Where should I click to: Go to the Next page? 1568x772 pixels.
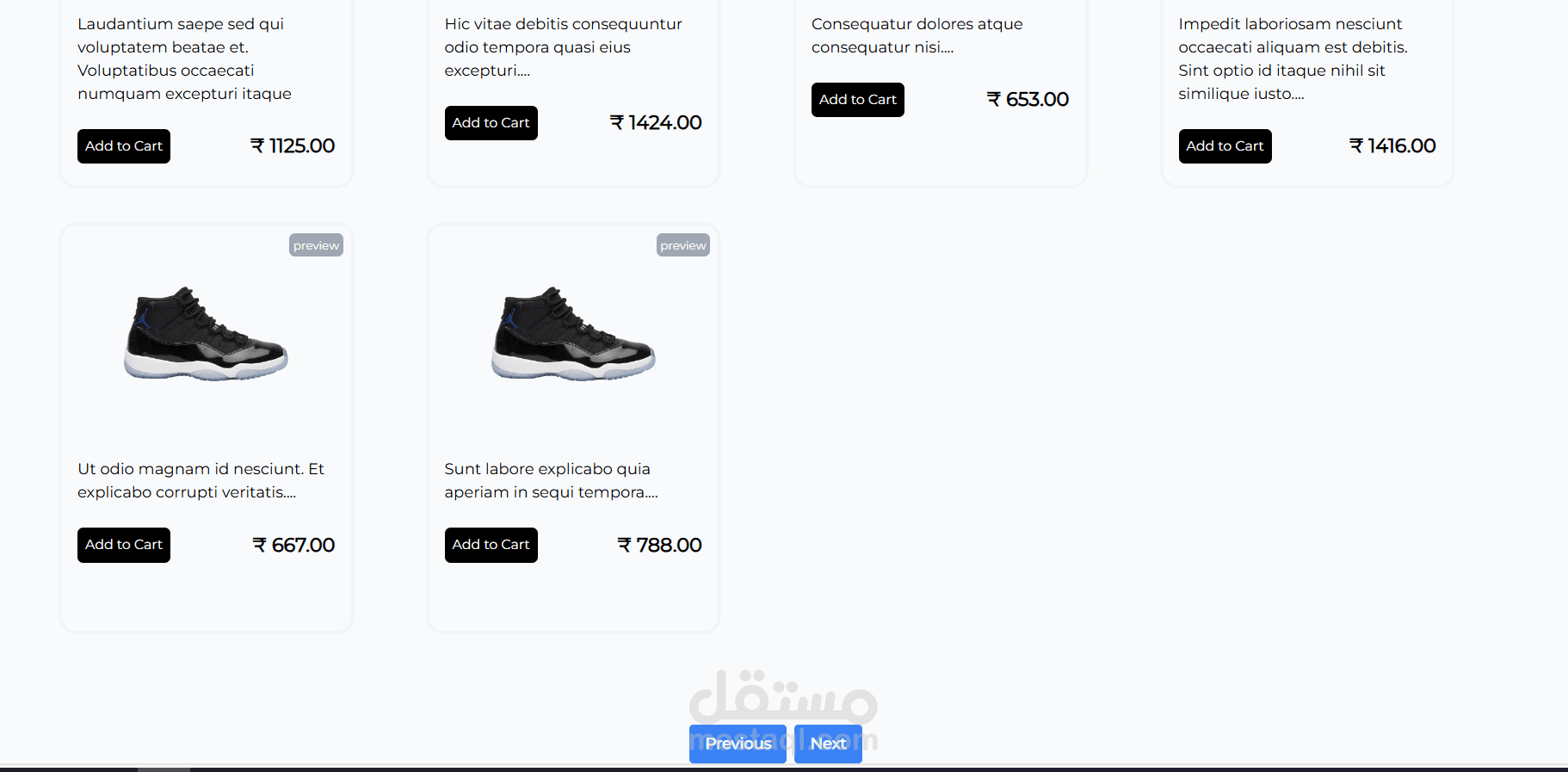(828, 744)
